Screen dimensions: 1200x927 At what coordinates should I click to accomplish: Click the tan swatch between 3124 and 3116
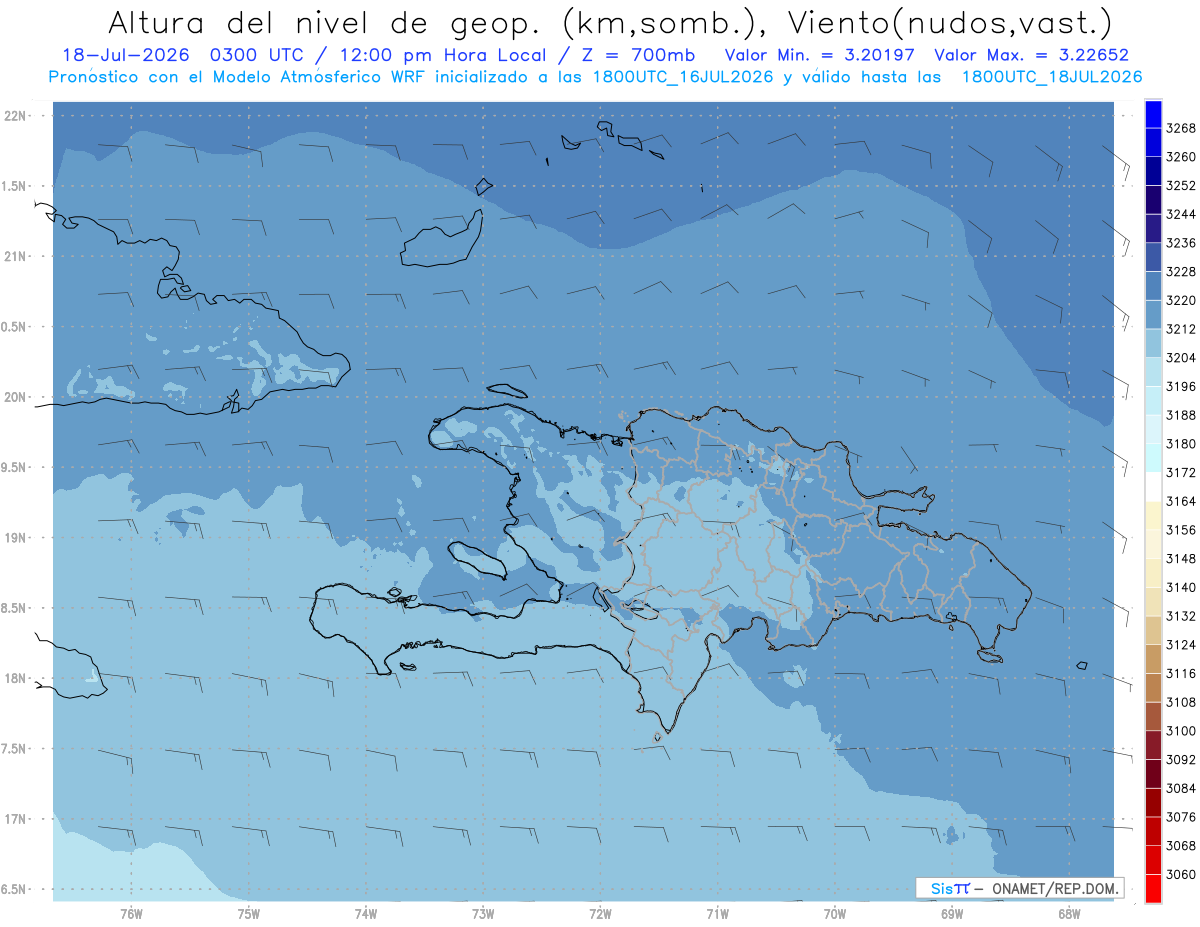pyautogui.click(x=1153, y=659)
